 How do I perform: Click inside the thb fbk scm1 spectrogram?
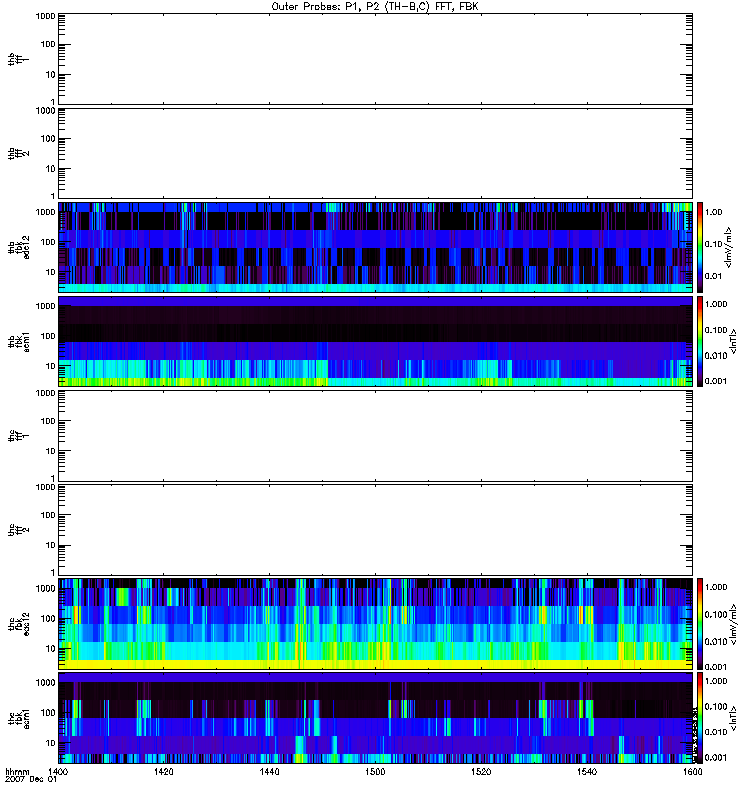click(x=374, y=341)
